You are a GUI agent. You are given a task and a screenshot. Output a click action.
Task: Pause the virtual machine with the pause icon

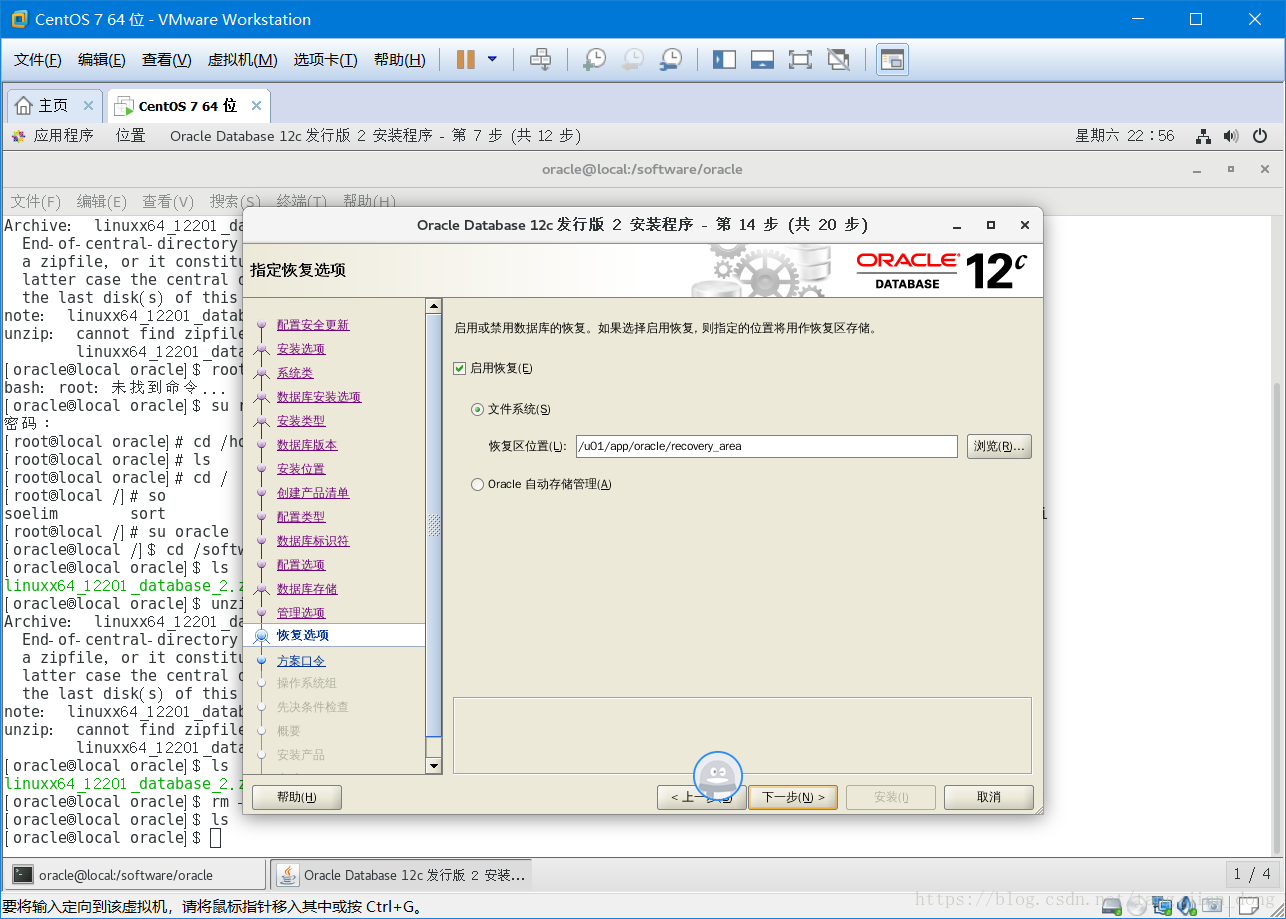(x=465, y=60)
